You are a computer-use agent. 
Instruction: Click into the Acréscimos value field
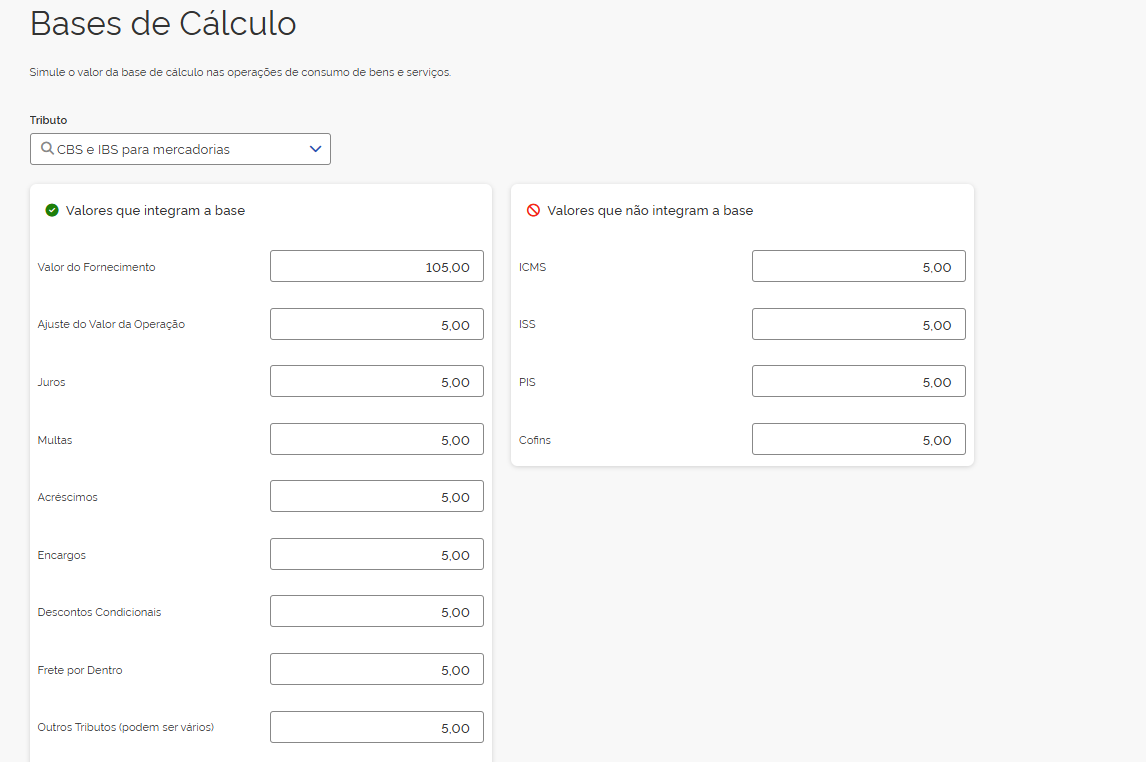376,497
